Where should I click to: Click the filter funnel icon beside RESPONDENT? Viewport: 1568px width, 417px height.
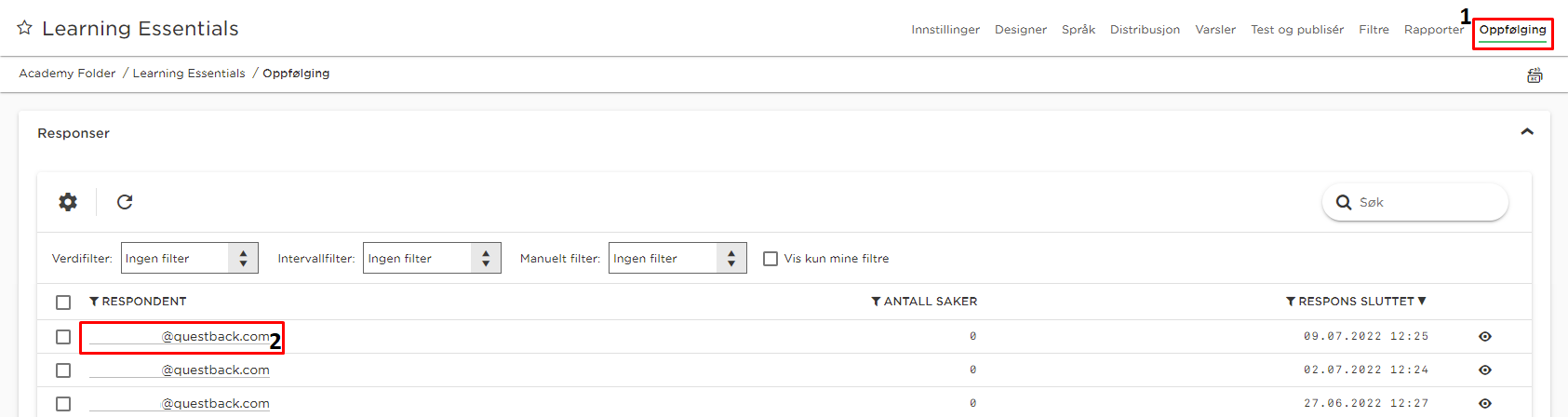coord(94,302)
